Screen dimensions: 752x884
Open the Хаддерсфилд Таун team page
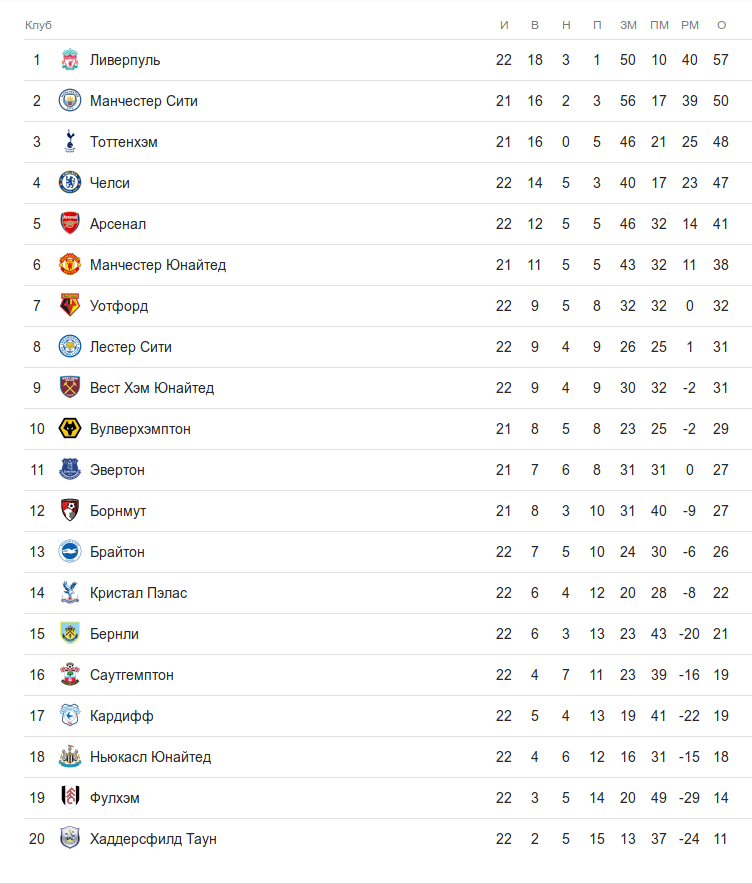tap(153, 839)
